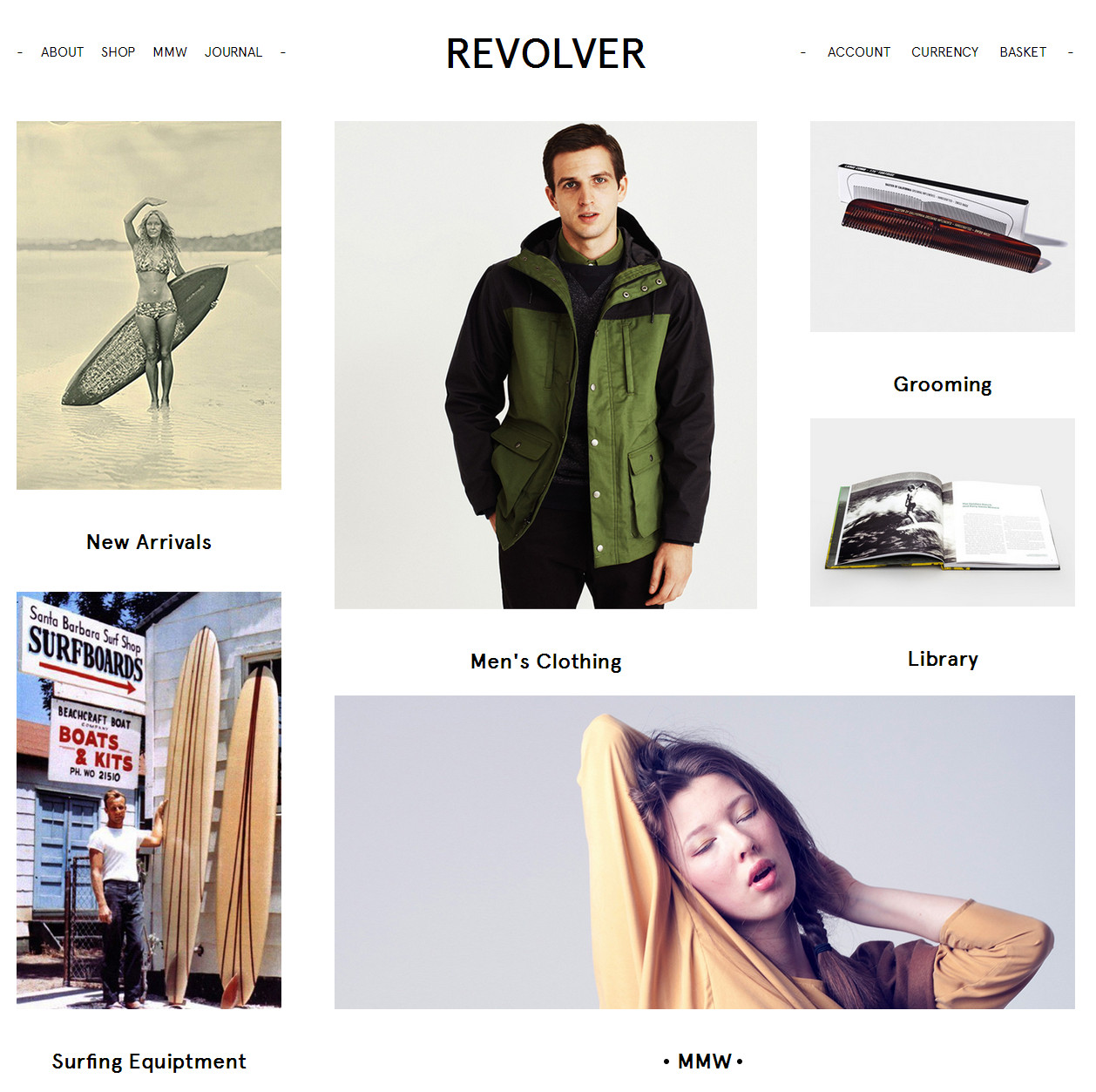Open the New Arrivals label link

click(149, 542)
